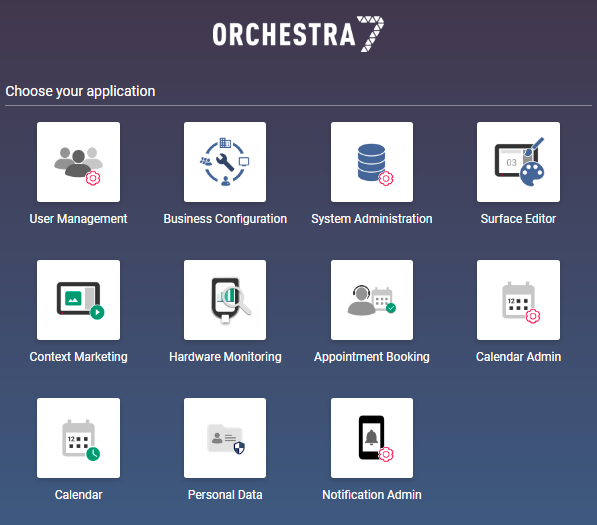Open System Administration database icon
597x525 pixels.
point(372,162)
